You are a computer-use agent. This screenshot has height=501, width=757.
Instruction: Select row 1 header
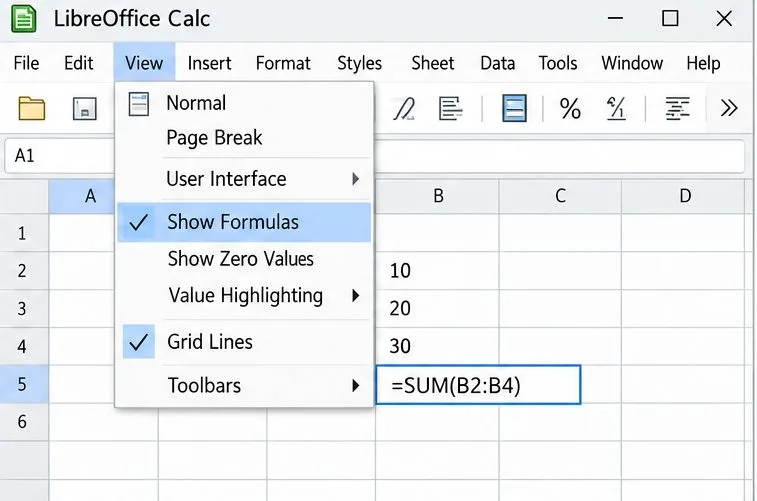pos(22,234)
